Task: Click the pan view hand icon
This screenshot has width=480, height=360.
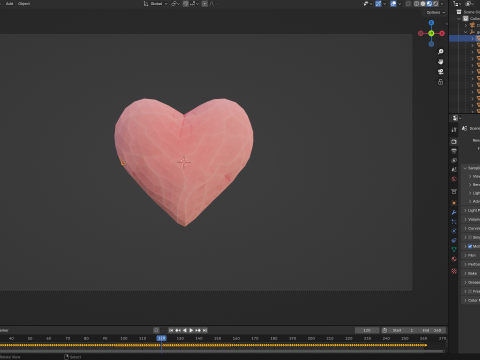Action: 441,62
